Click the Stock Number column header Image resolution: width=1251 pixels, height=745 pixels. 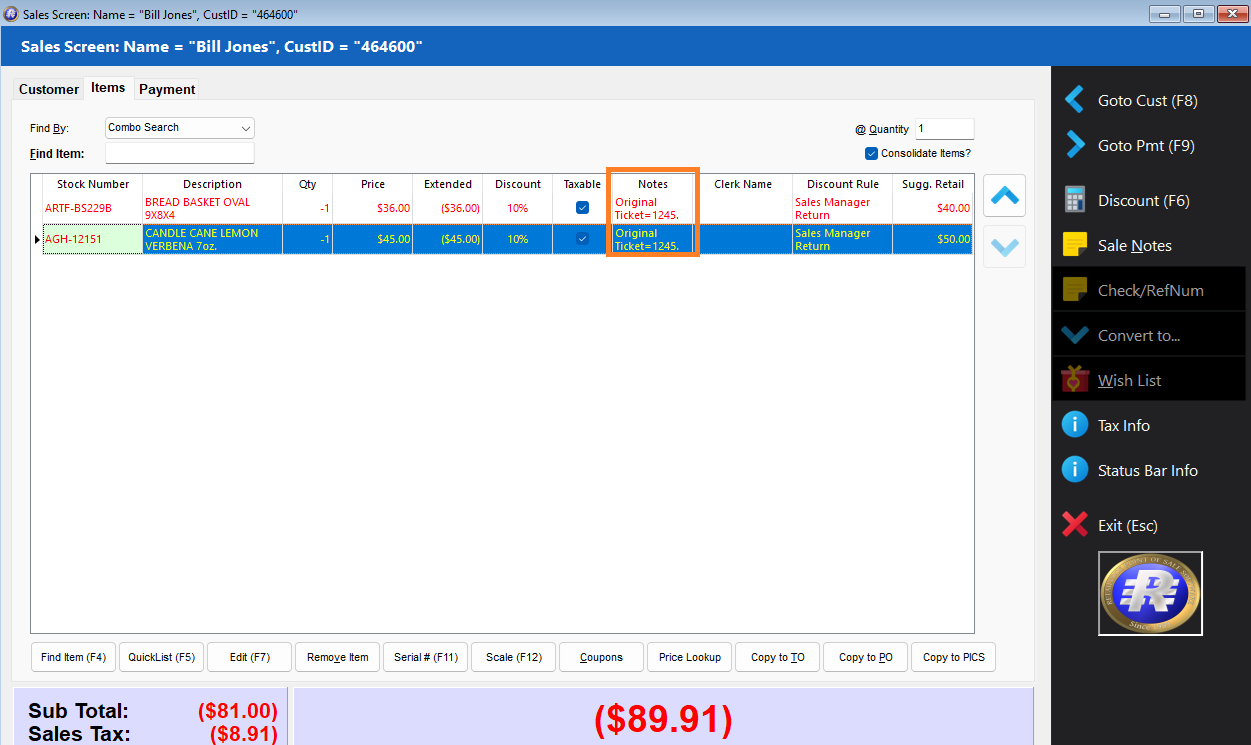pos(93,184)
